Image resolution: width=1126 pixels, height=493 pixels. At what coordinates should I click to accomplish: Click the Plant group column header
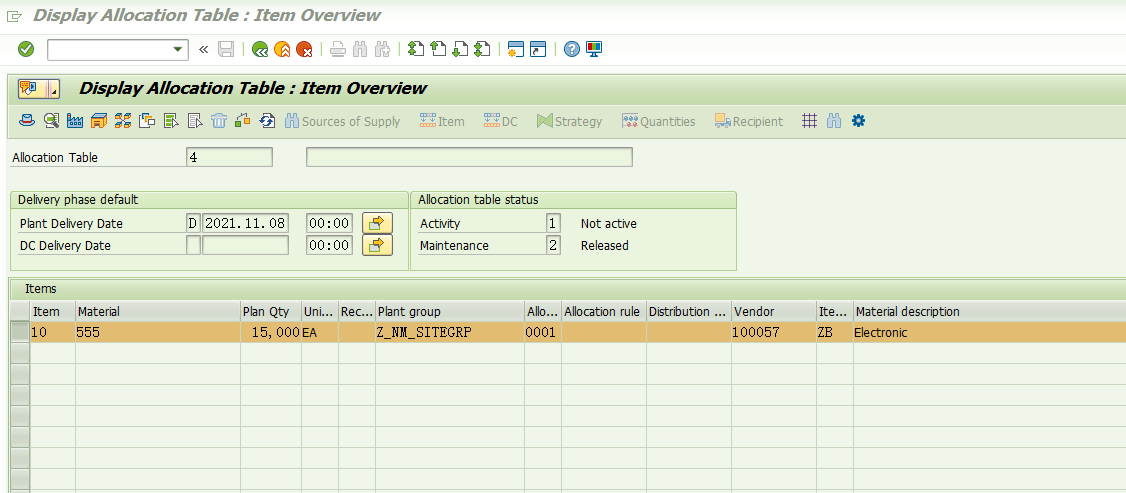pyautogui.click(x=450, y=311)
